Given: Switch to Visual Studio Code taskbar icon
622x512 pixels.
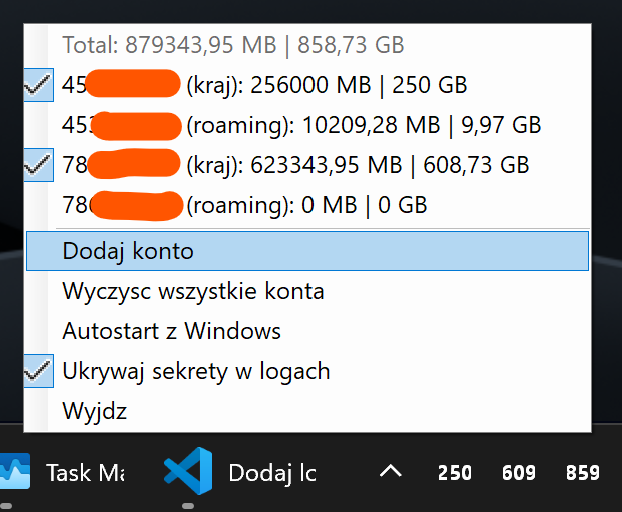Looking at the screenshot, I should point(188,471).
